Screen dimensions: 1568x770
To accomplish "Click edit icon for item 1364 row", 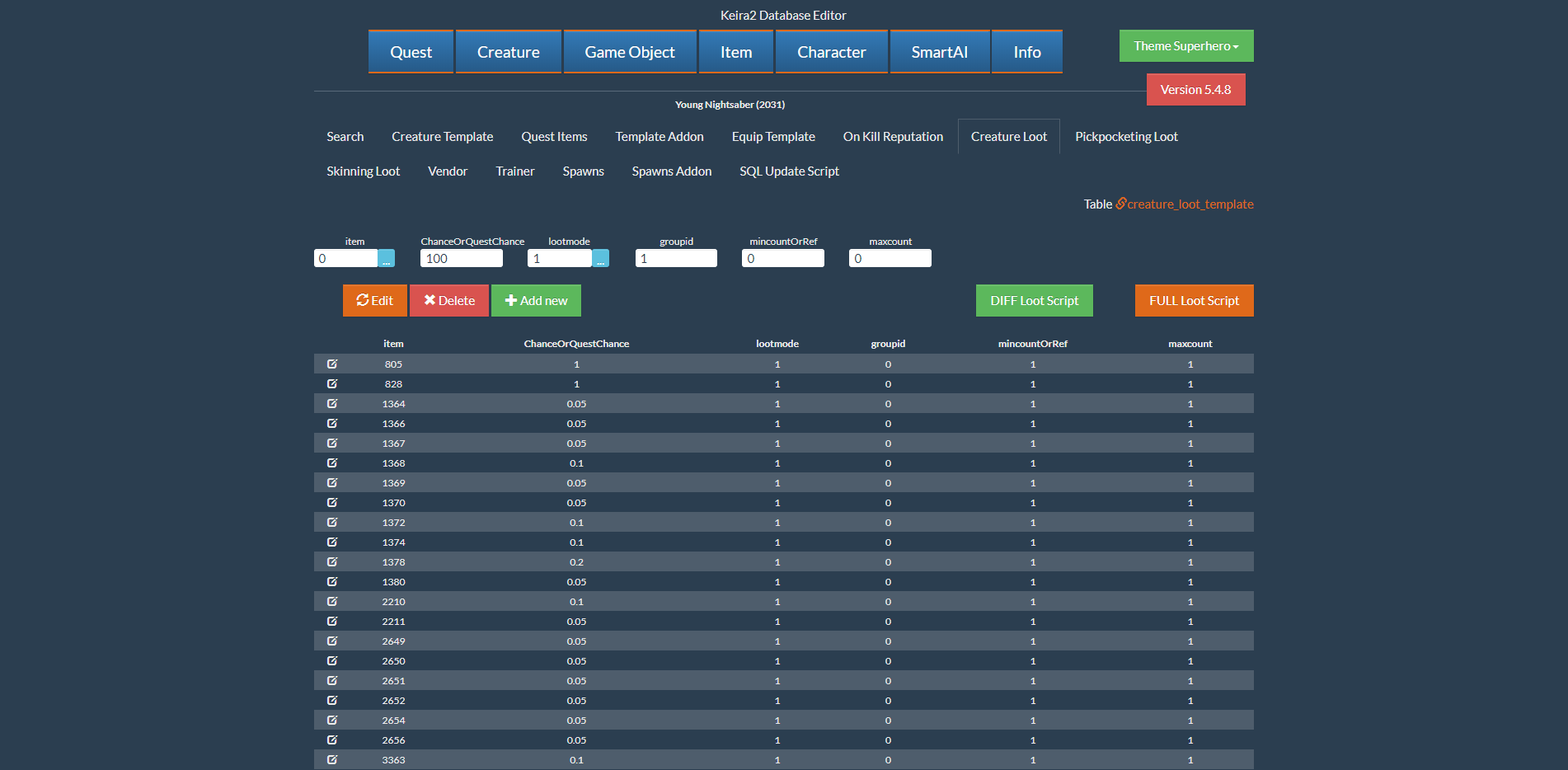I will (x=332, y=403).
